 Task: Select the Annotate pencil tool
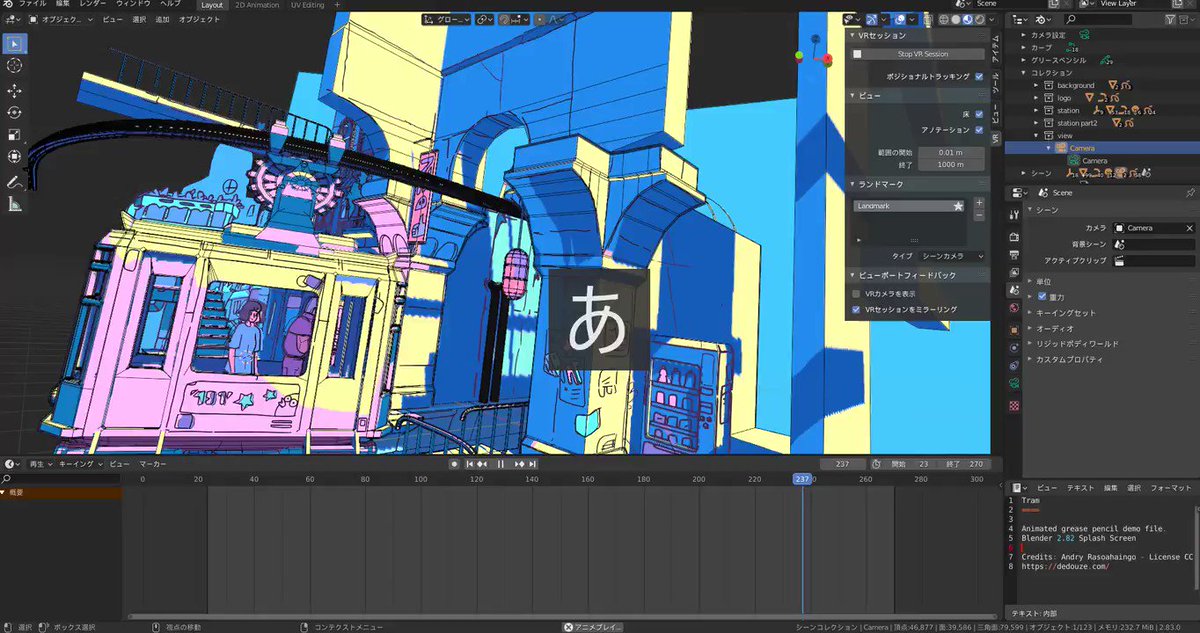click(x=14, y=183)
